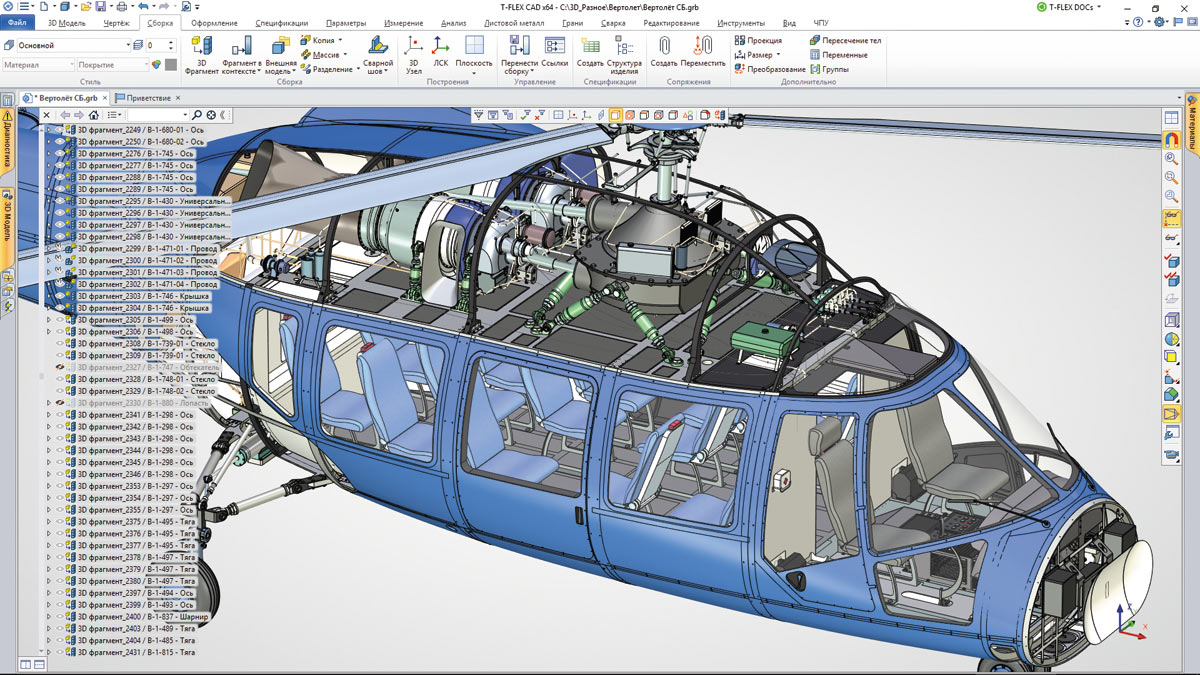Click the Преобразование command

click(x=770, y=69)
